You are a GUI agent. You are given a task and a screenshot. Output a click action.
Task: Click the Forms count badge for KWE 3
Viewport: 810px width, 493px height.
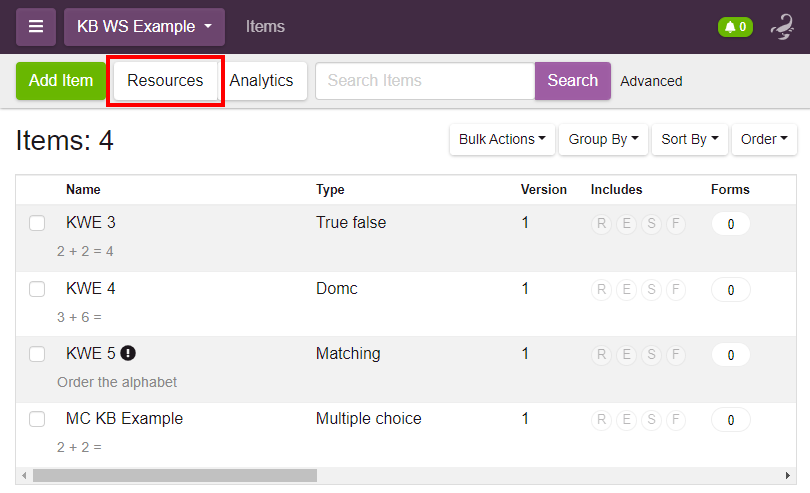pos(730,224)
